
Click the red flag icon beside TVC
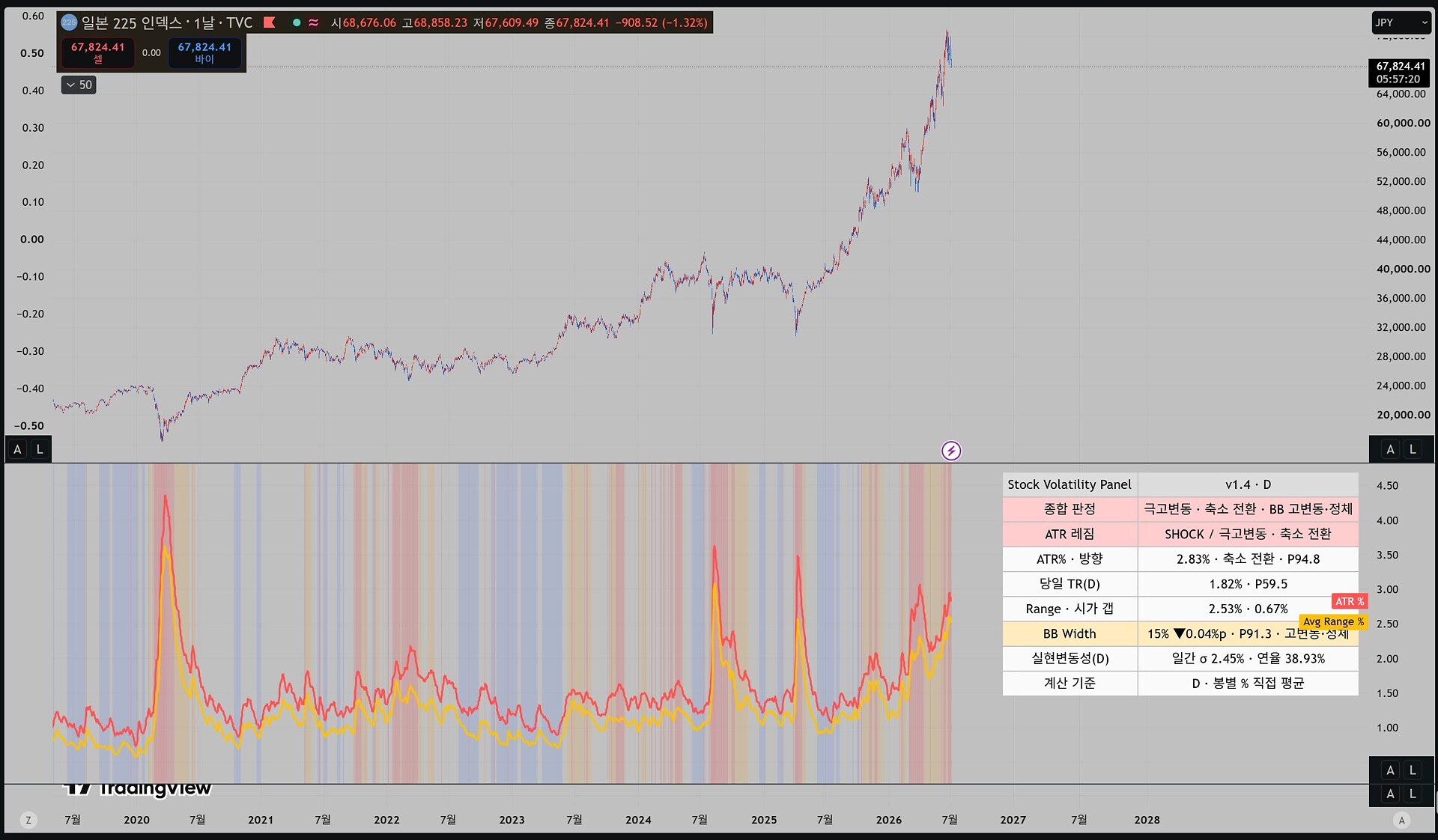click(x=270, y=22)
